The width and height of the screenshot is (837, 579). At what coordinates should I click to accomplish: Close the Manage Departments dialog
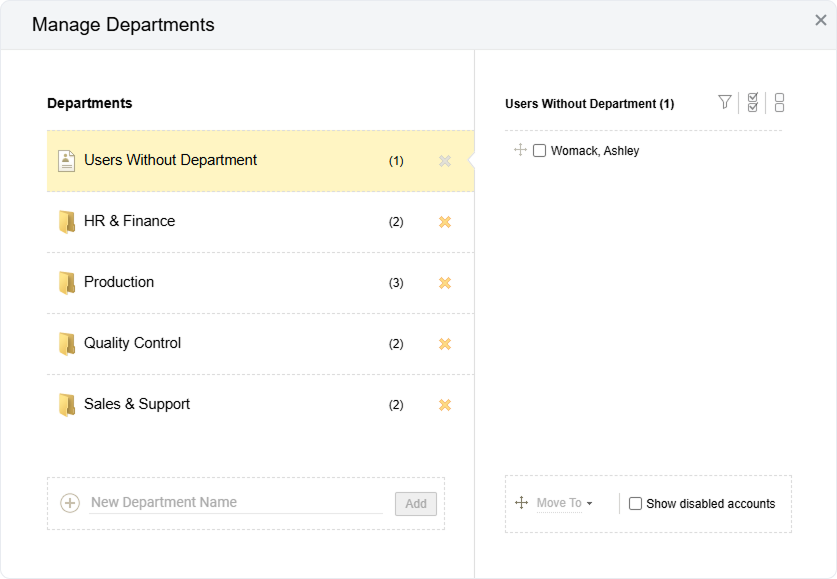pos(819,19)
